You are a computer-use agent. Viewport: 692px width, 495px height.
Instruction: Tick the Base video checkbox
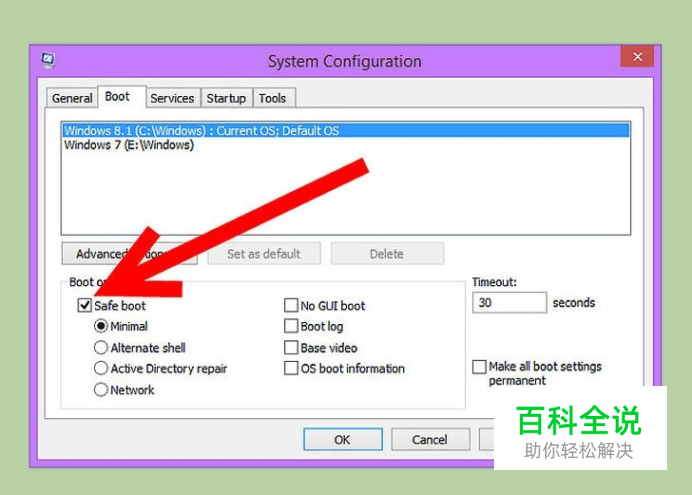click(291, 348)
